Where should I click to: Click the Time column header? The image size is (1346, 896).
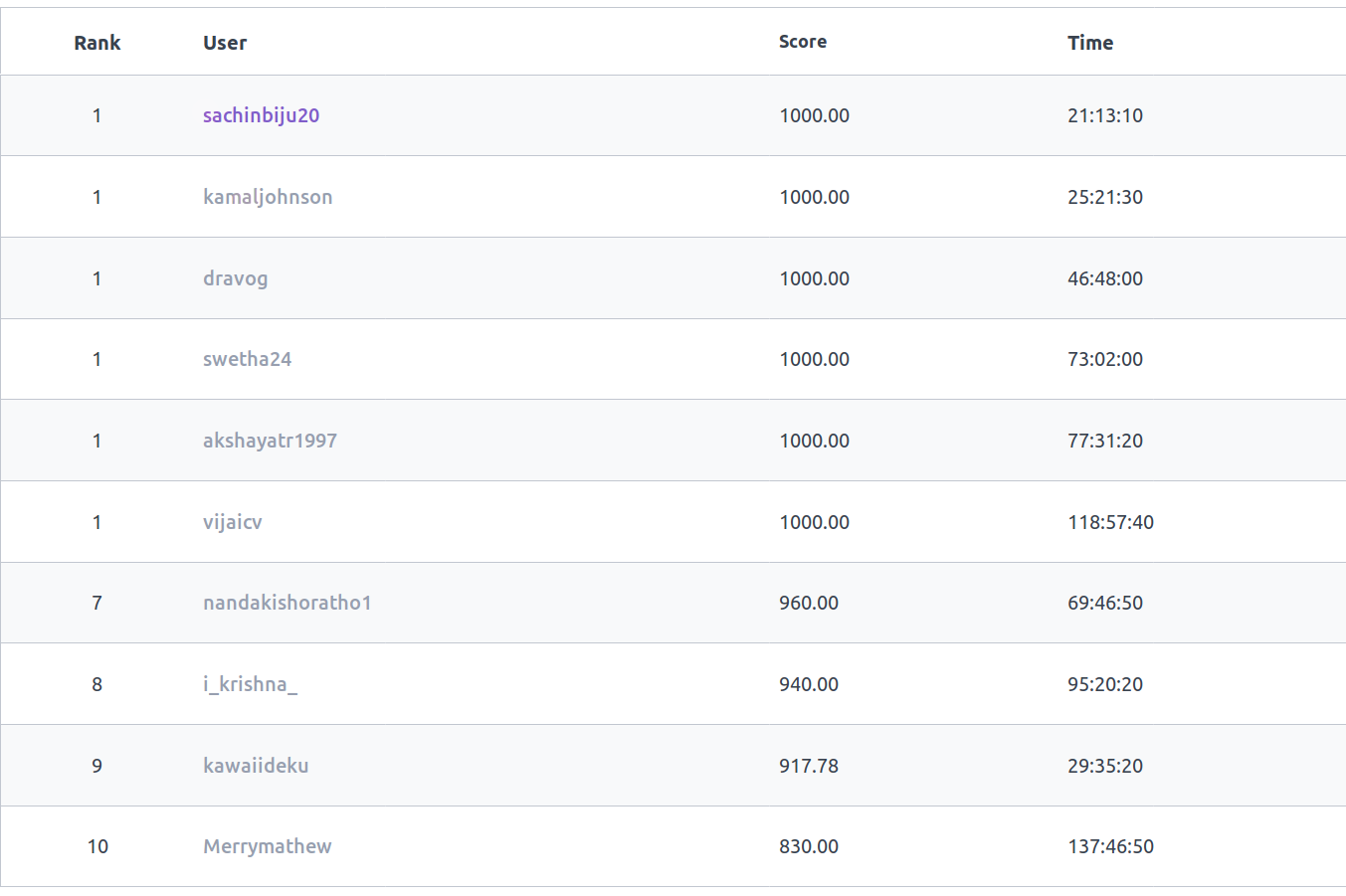(x=1089, y=43)
